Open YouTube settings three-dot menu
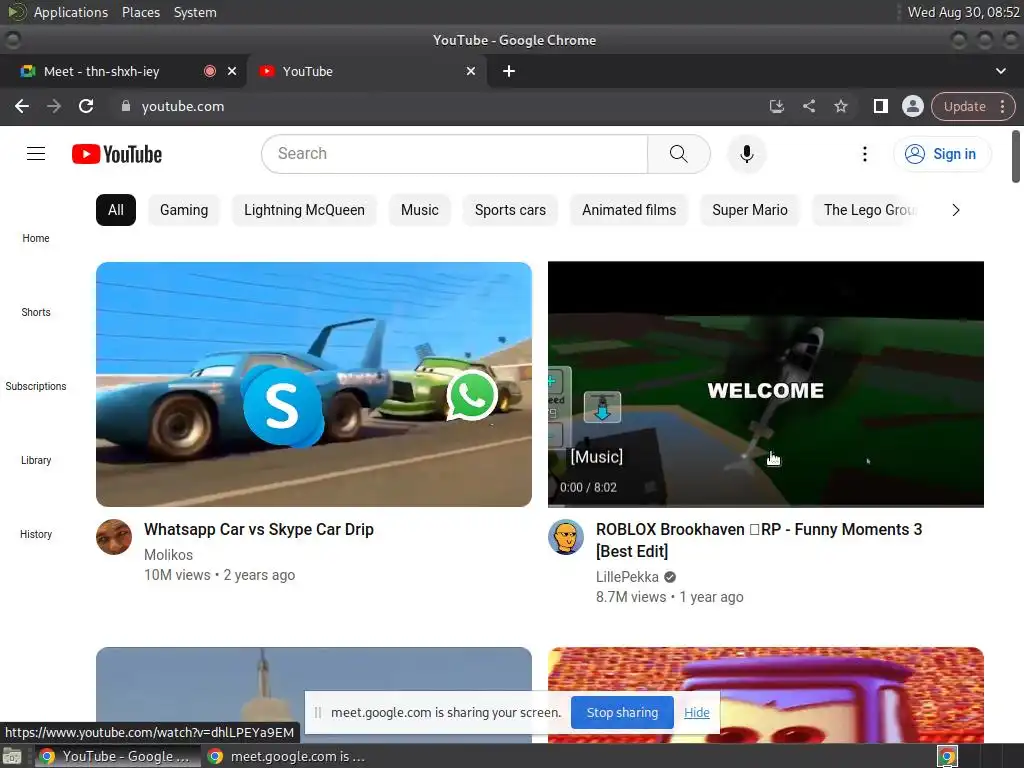This screenshot has height=768, width=1024. [x=865, y=154]
